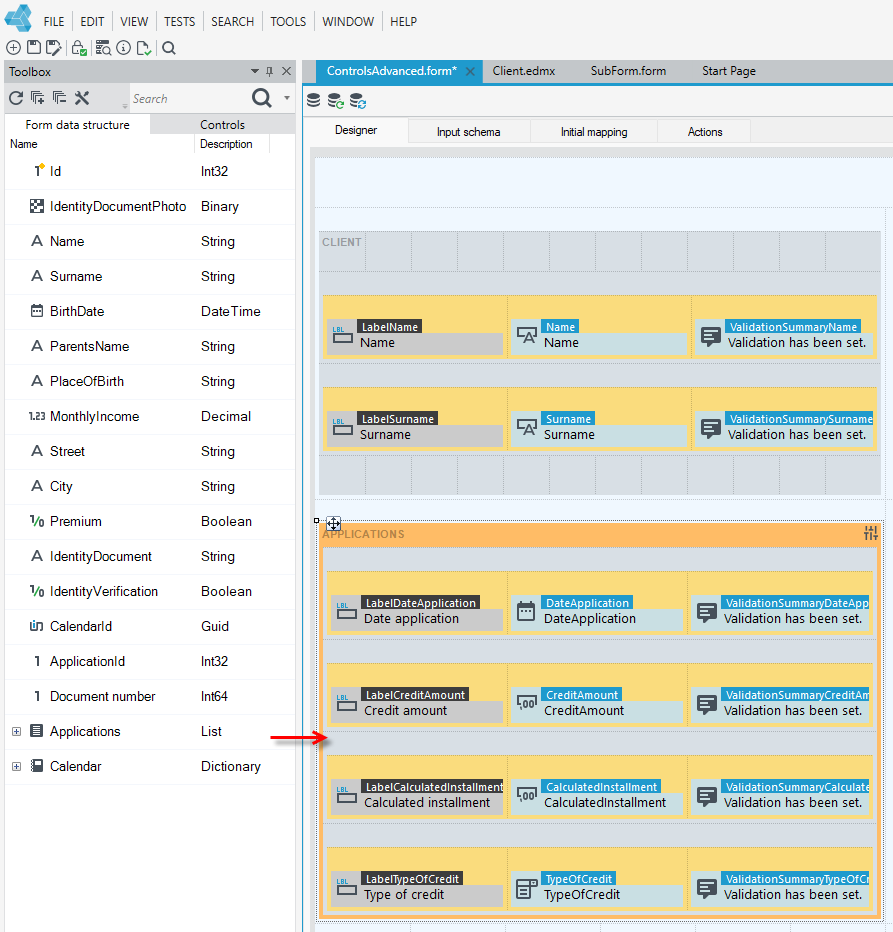Switch to the Controls tab in Toolbox
The image size is (893, 932).
click(222, 125)
